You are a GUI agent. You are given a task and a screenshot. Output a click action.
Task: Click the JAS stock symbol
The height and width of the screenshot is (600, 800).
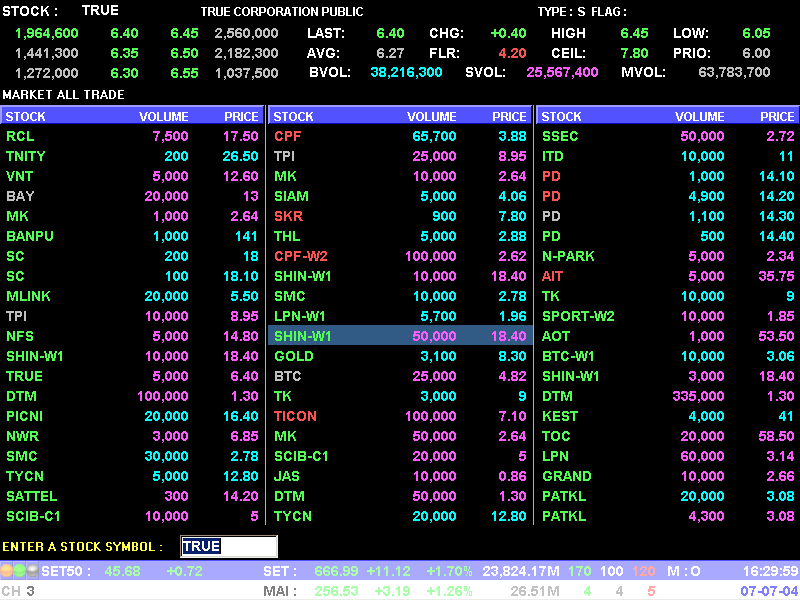pos(287,476)
